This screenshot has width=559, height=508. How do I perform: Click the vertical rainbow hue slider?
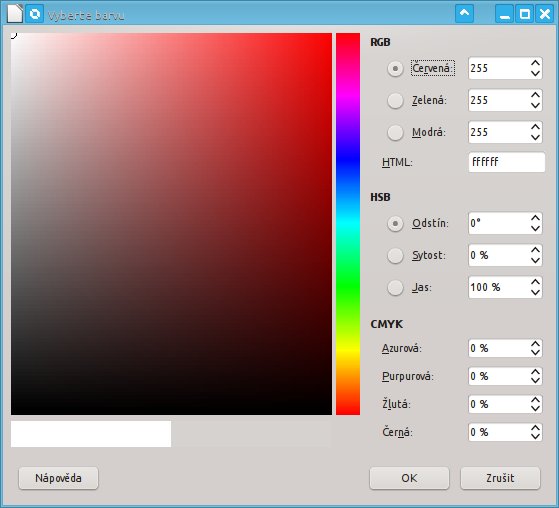[348, 224]
